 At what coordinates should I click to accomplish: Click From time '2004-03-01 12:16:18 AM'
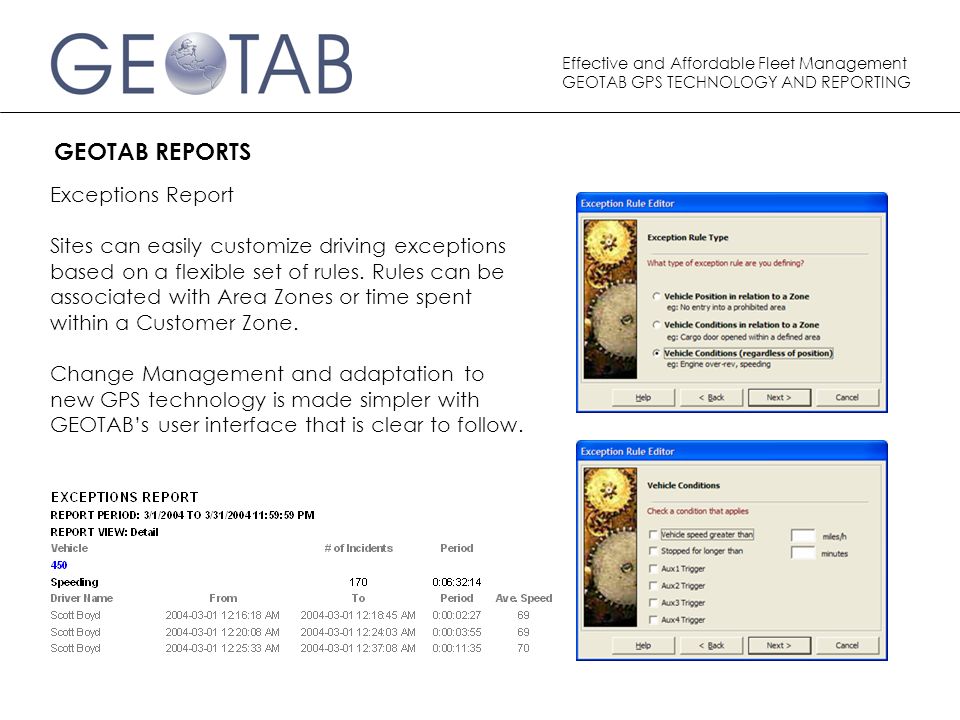222,615
